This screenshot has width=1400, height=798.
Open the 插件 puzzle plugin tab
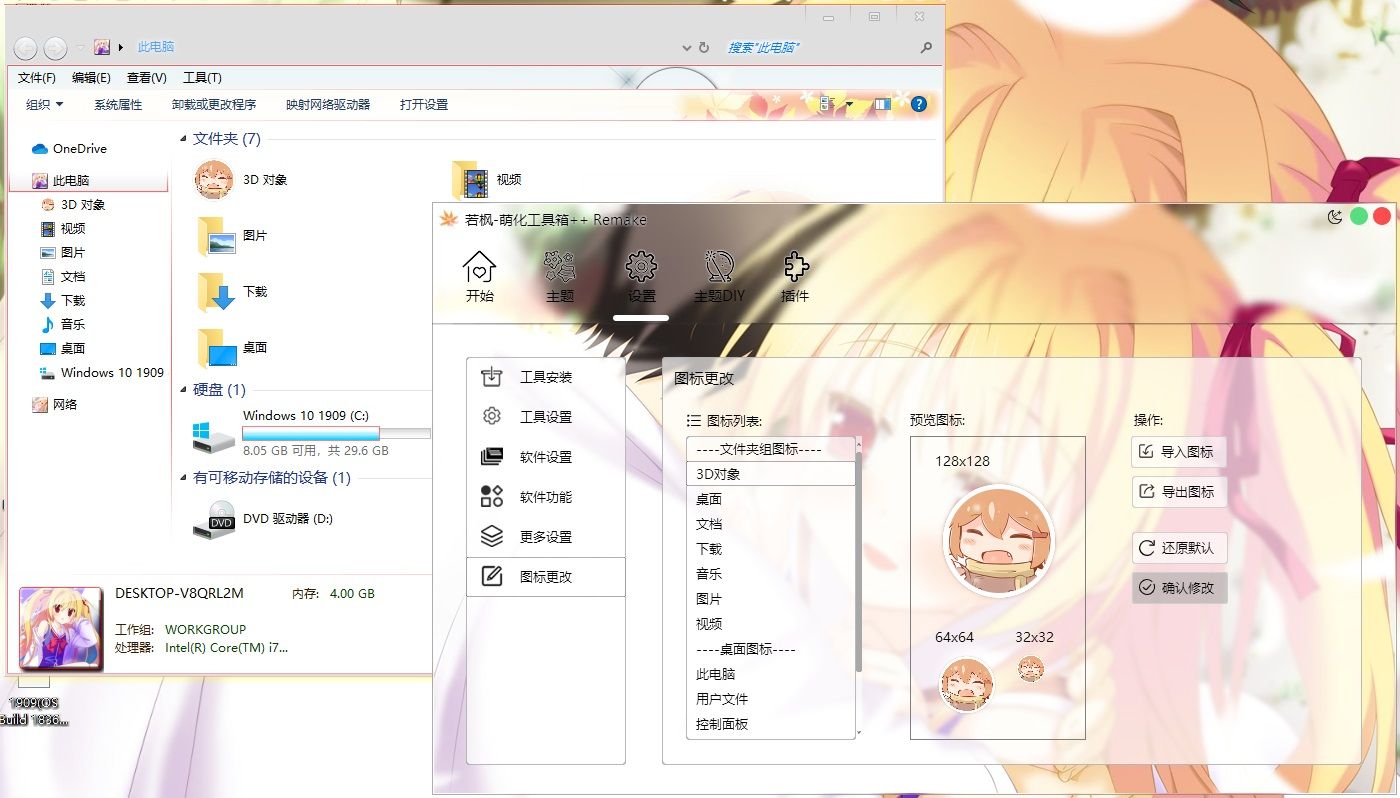[795, 277]
